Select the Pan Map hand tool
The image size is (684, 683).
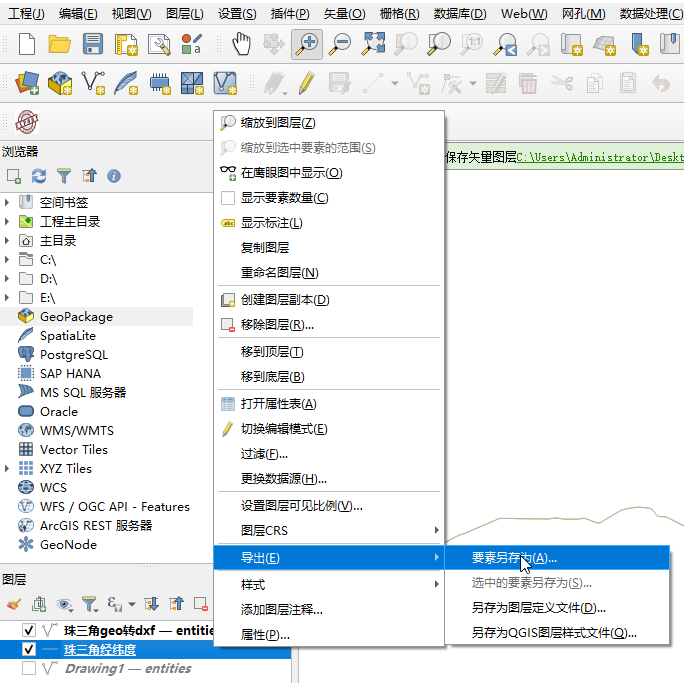(241, 43)
